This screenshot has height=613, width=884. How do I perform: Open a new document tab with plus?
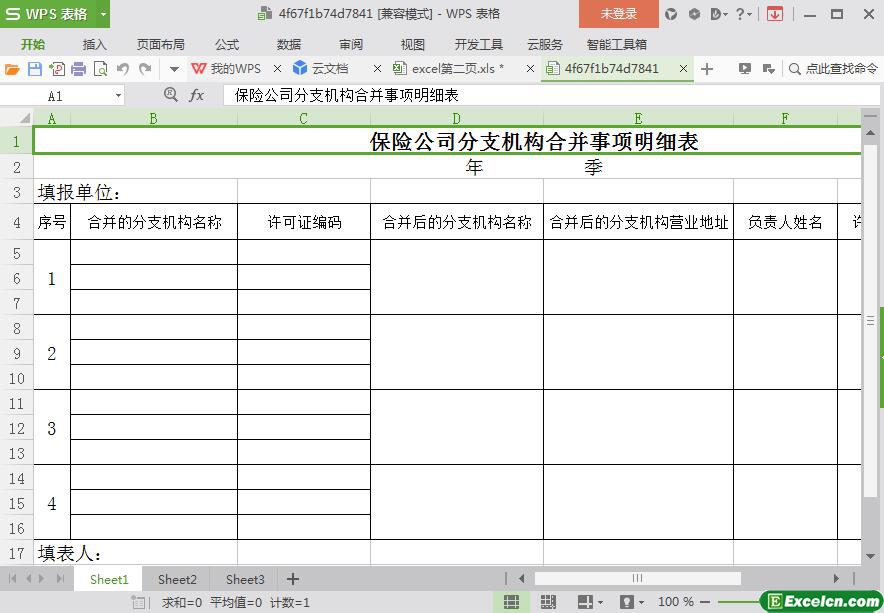[x=707, y=69]
